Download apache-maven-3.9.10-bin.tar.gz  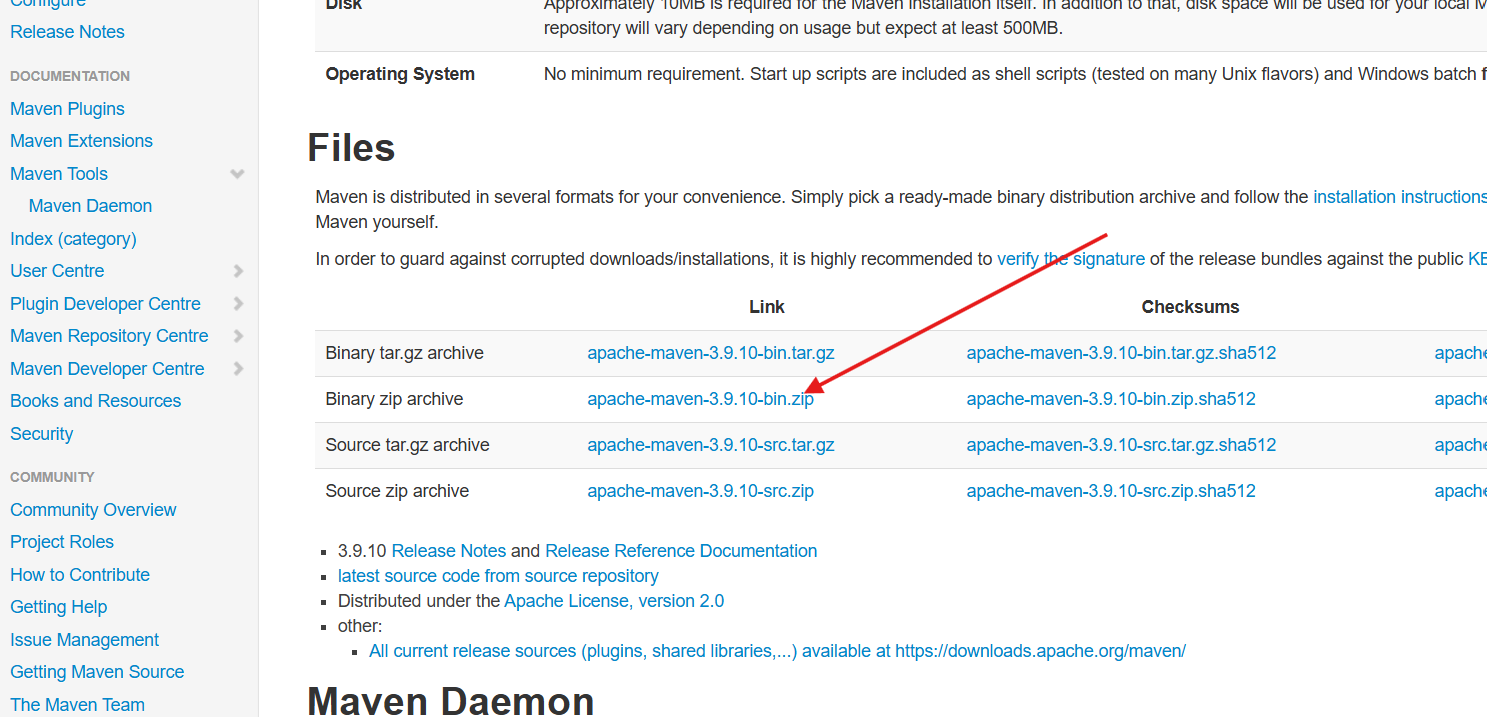click(711, 353)
